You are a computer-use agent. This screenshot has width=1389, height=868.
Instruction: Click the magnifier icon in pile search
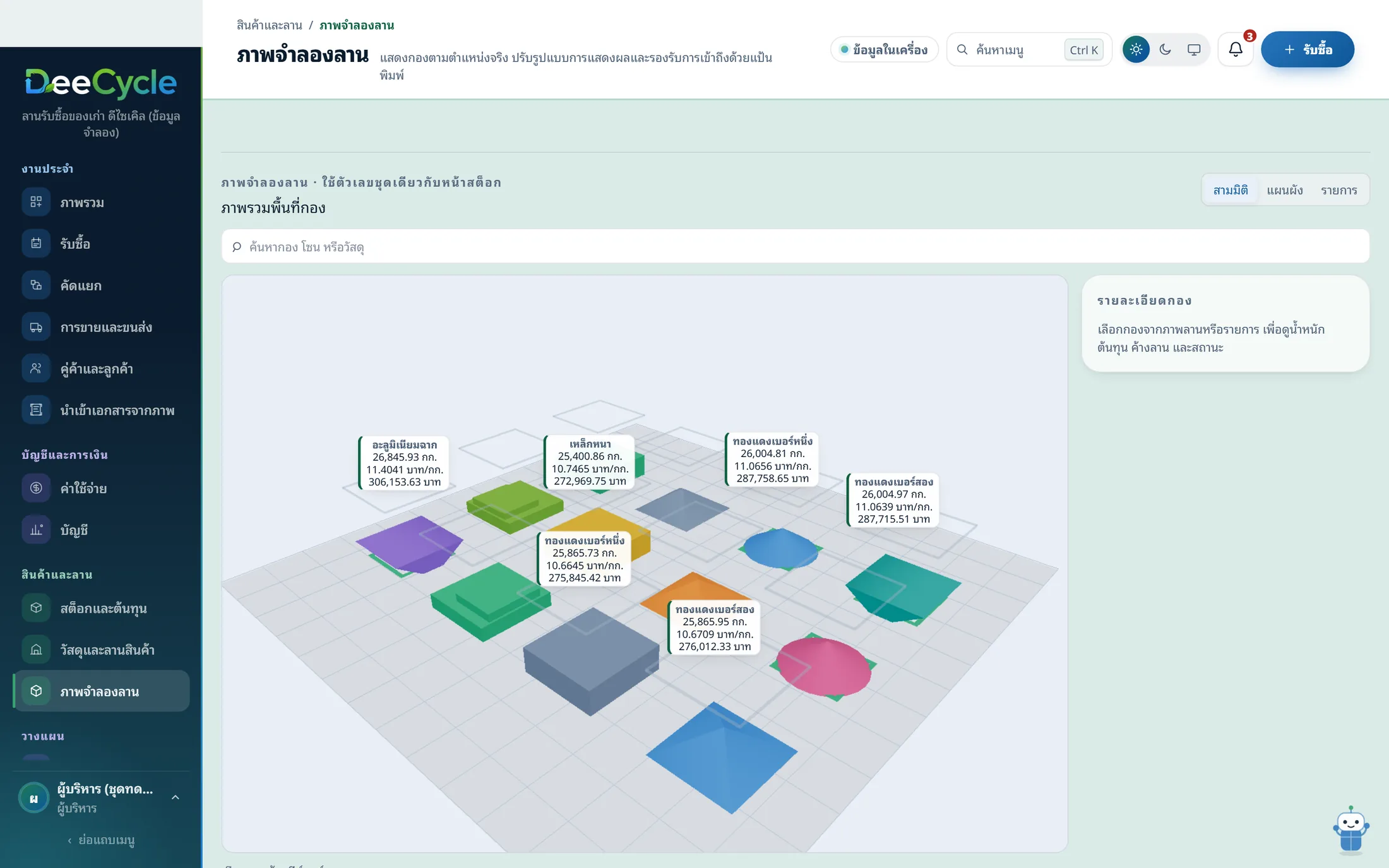point(237,247)
